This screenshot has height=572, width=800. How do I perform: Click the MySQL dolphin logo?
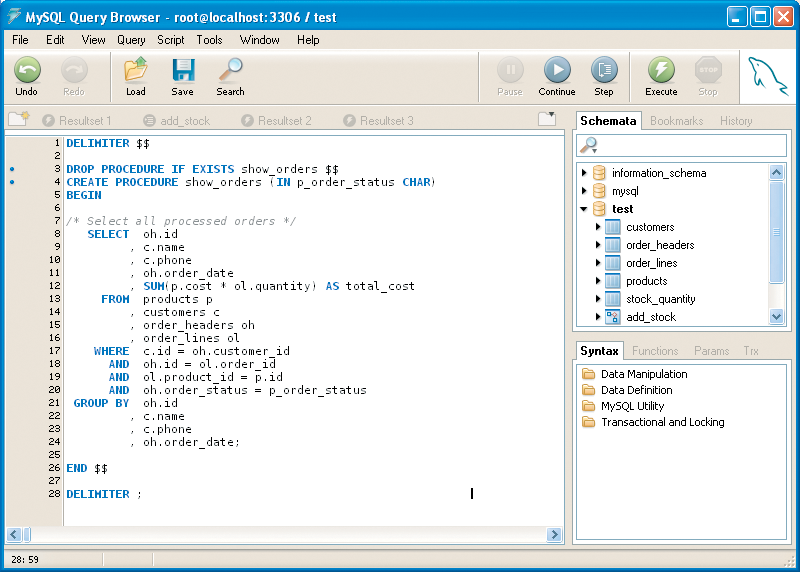click(768, 77)
